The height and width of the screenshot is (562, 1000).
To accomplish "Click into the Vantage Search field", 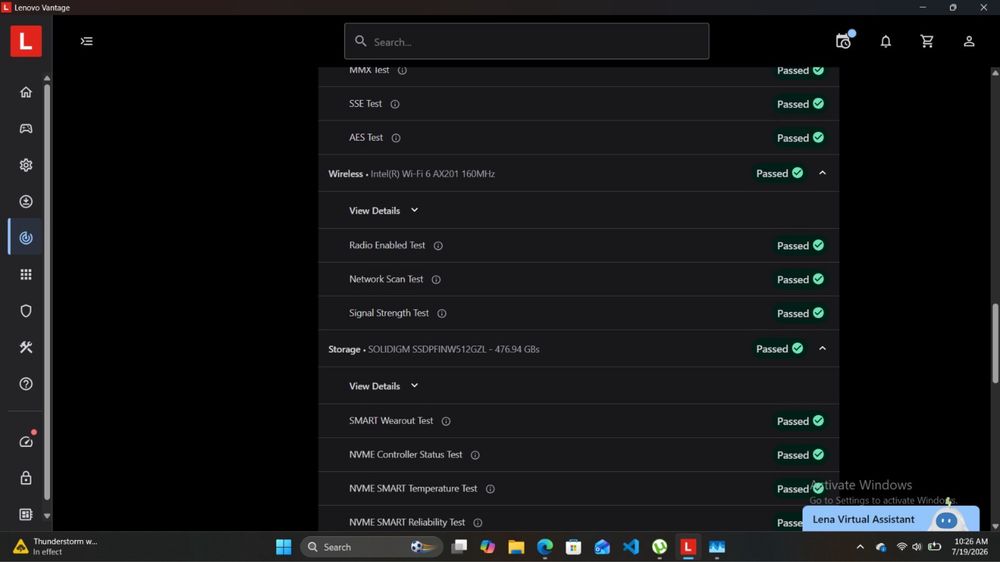I will coord(527,41).
